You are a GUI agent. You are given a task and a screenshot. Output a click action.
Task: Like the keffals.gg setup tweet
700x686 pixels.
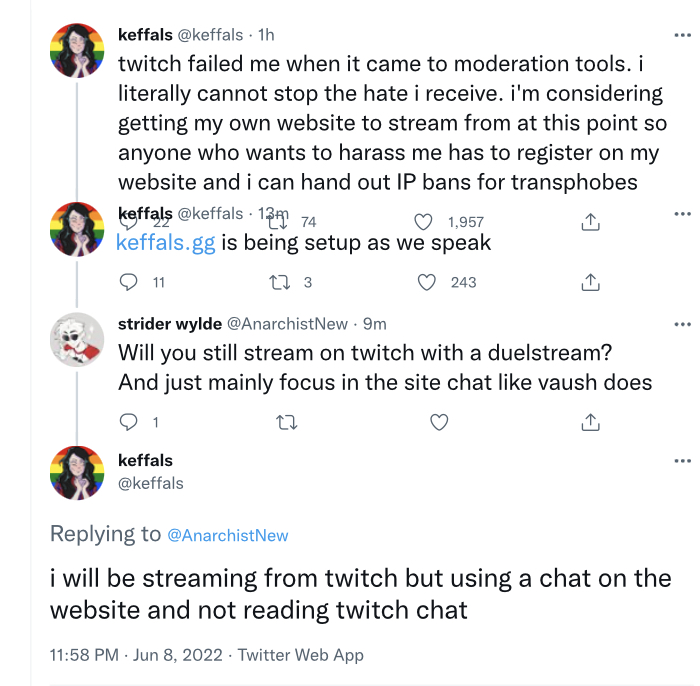[426, 283]
